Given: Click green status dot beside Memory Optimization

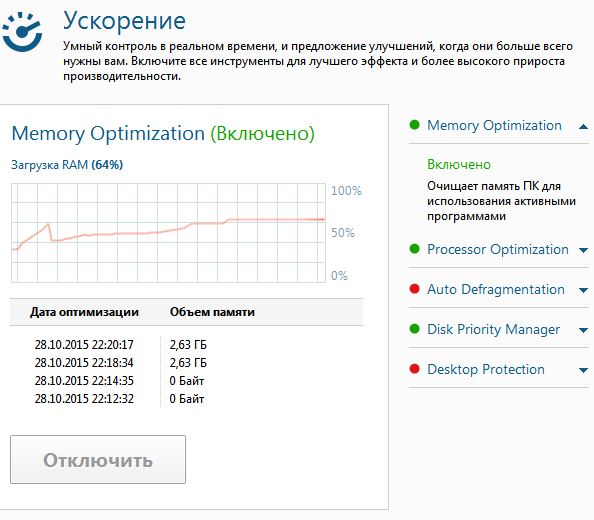Looking at the screenshot, I should [x=414, y=125].
